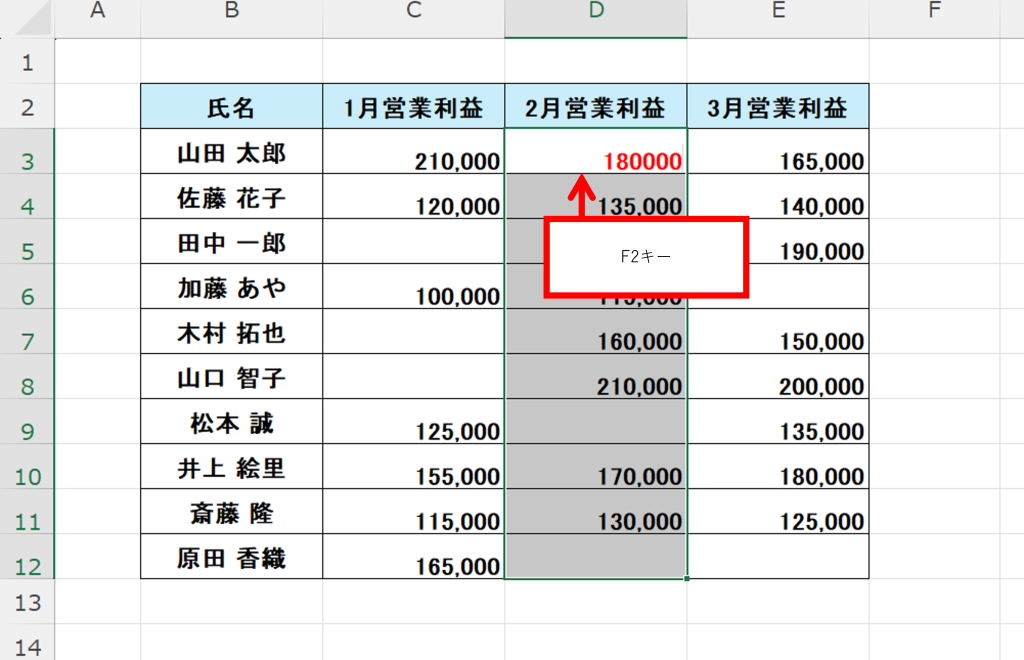Select the empty February cell for 松本 誠
Viewport: 1024px width, 660px height.
pos(596,422)
